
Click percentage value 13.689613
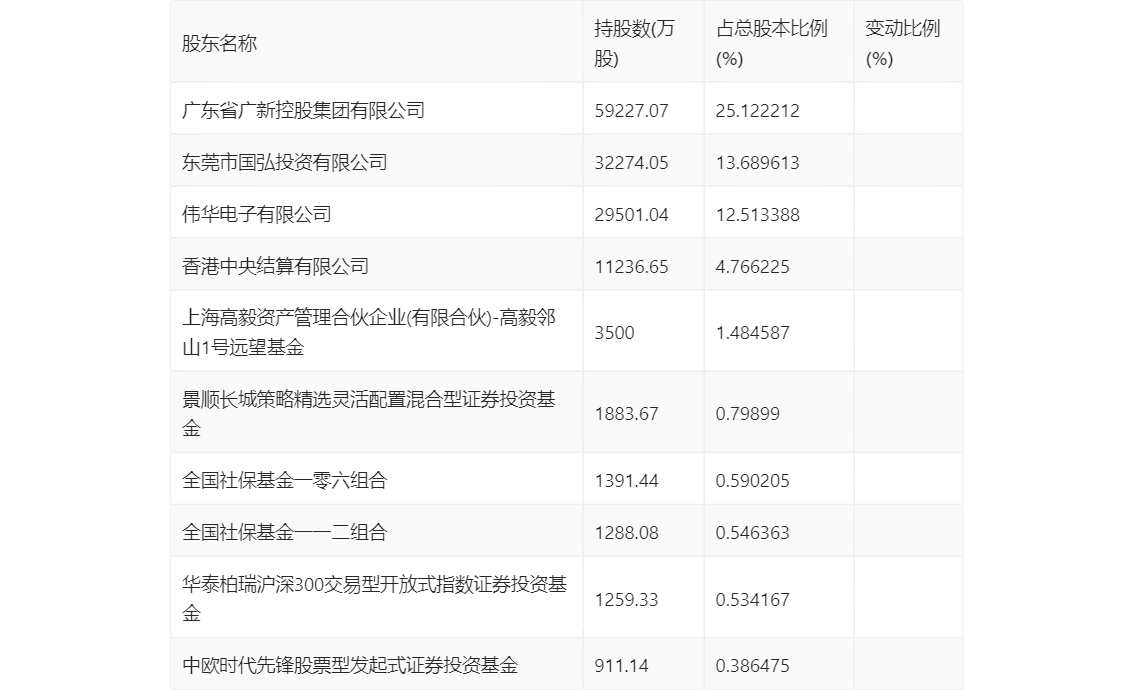click(x=757, y=163)
